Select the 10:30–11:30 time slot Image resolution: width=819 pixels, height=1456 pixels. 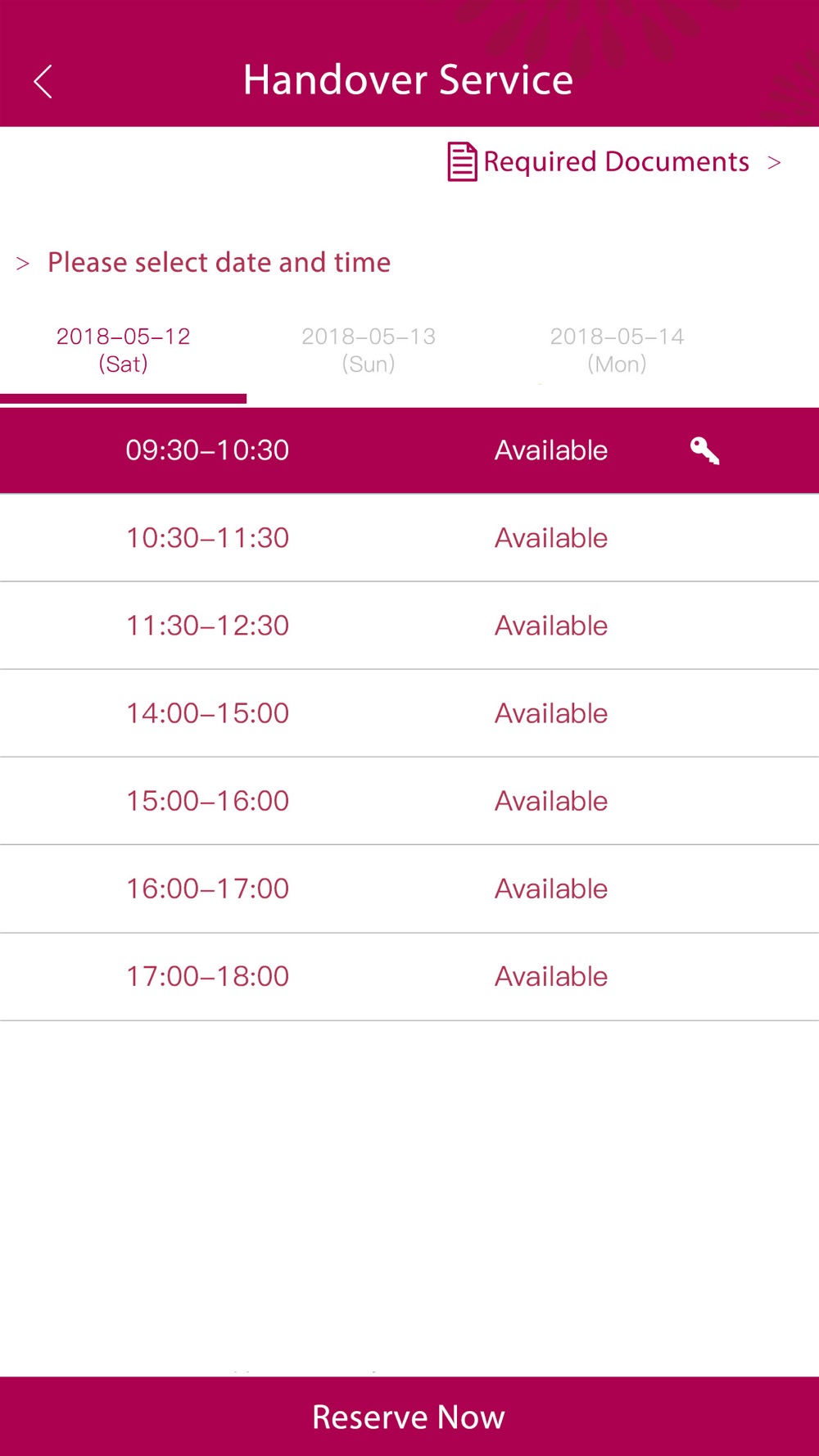point(409,538)
